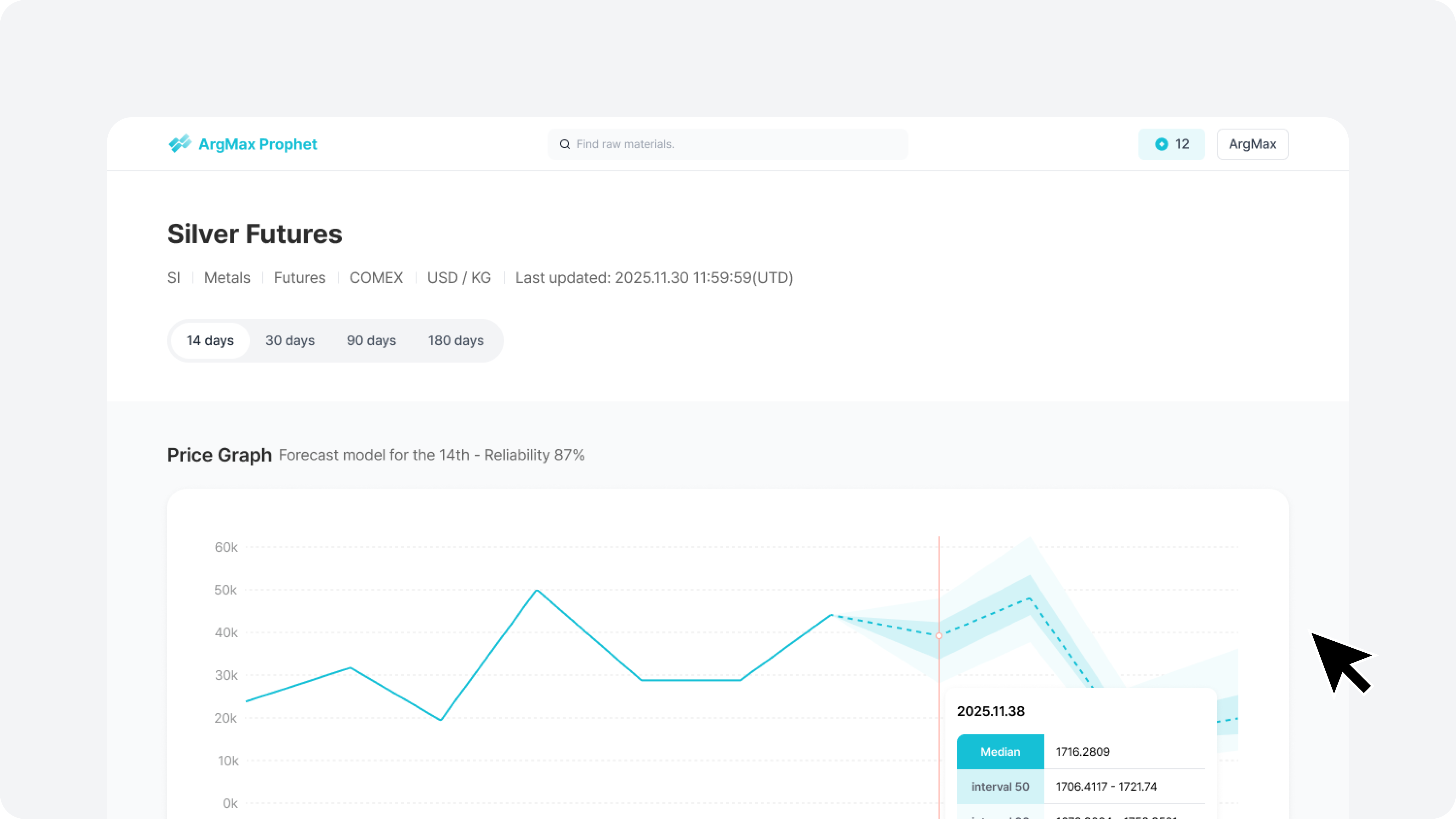1456x819 pixels.
Task: Switch to the 90 days range
Action: point(371,341)
